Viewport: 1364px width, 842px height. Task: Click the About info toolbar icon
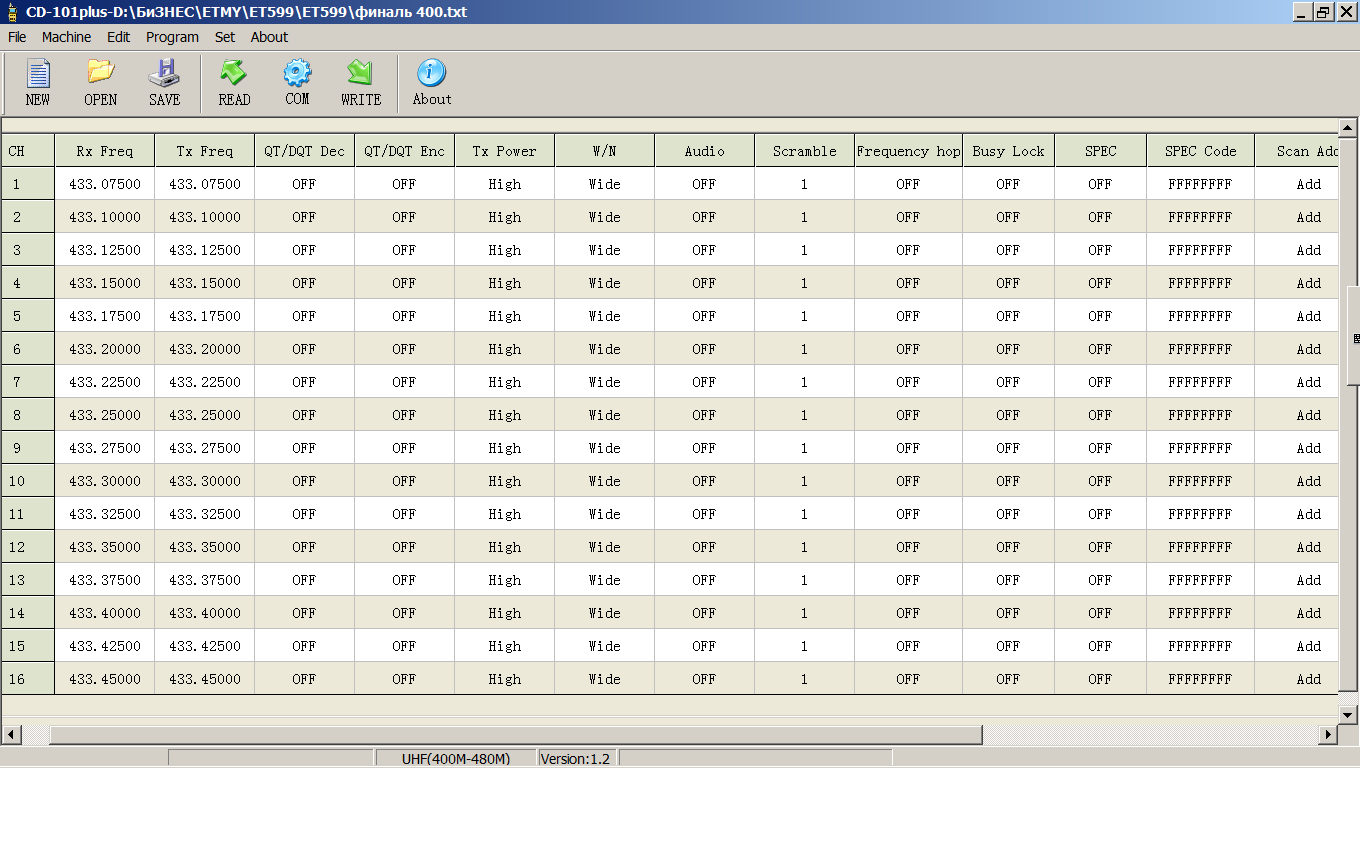pyautogui.click(x=432, y=83)
